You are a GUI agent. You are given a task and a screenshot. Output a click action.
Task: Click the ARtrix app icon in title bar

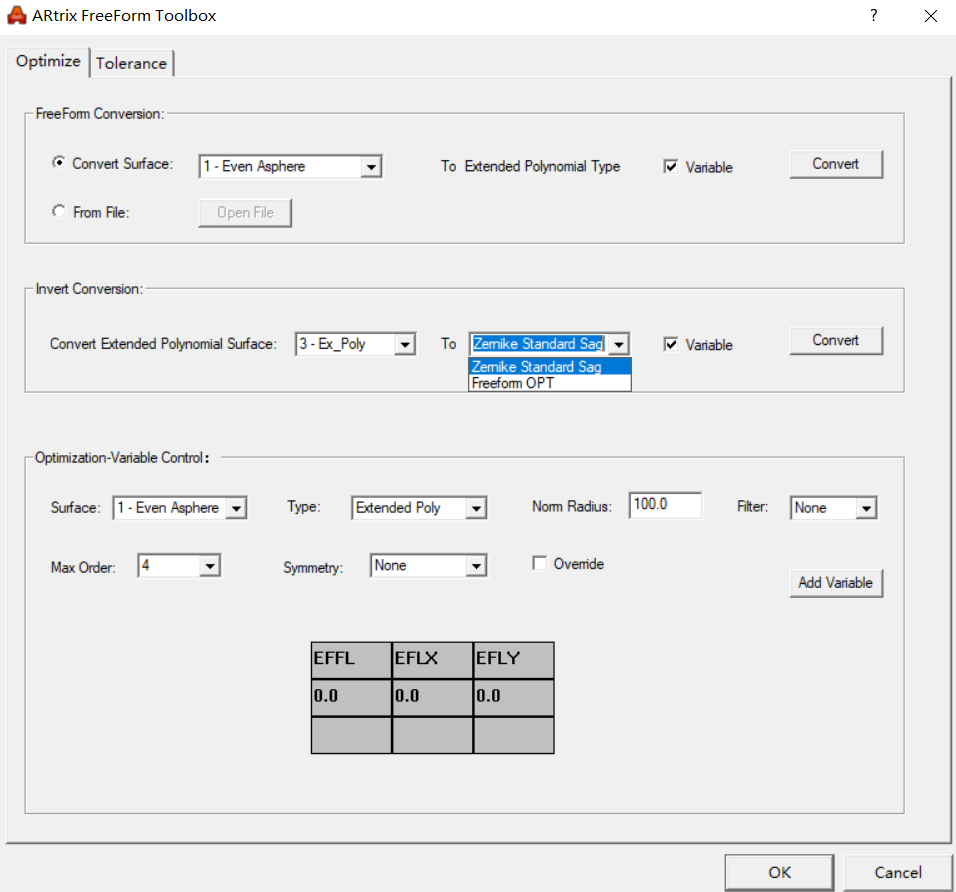tap(16, 15)
